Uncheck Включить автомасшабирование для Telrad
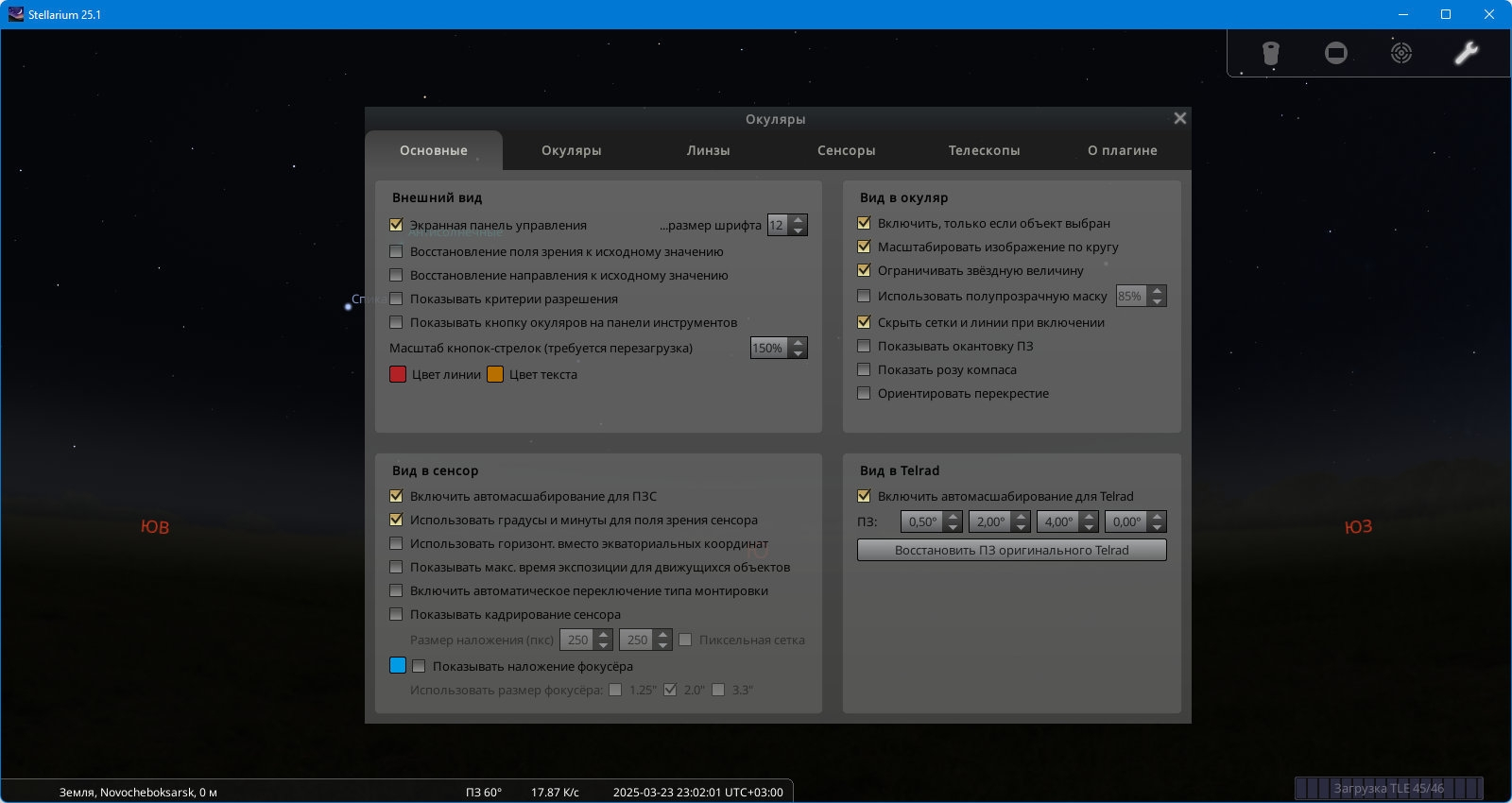The width and height of the screenshot is (1512, 803). [x=864, y=496]
